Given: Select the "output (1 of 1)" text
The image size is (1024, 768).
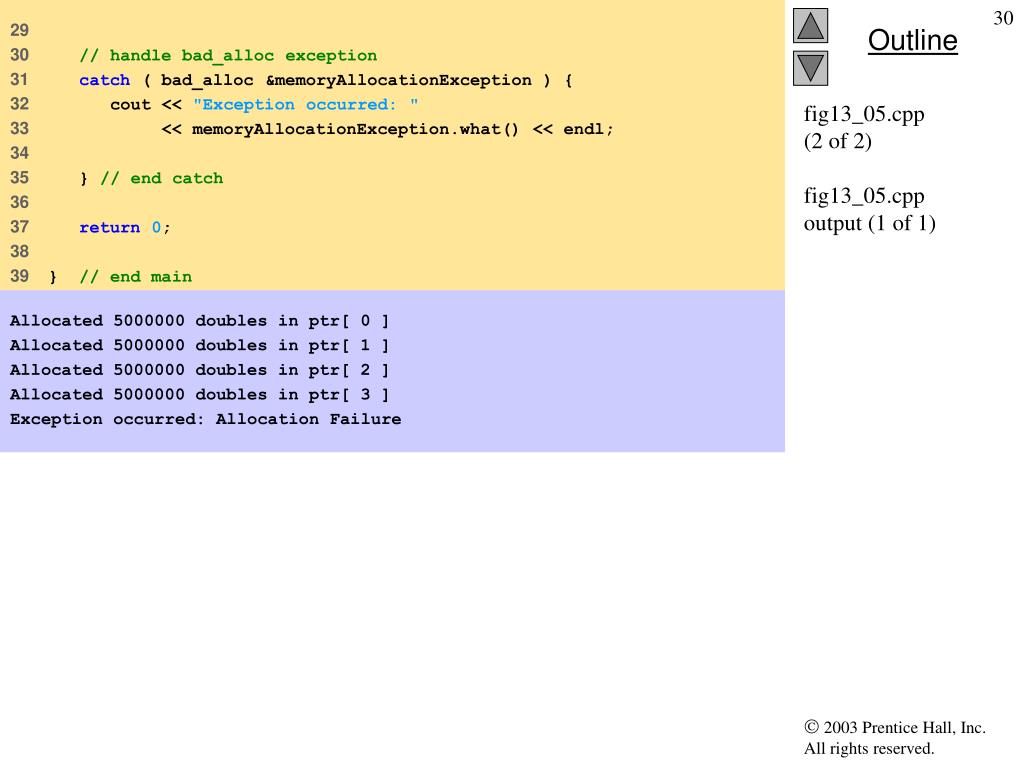Looking at the screenshot, I should pyautogui.click(x=869, y=223).
